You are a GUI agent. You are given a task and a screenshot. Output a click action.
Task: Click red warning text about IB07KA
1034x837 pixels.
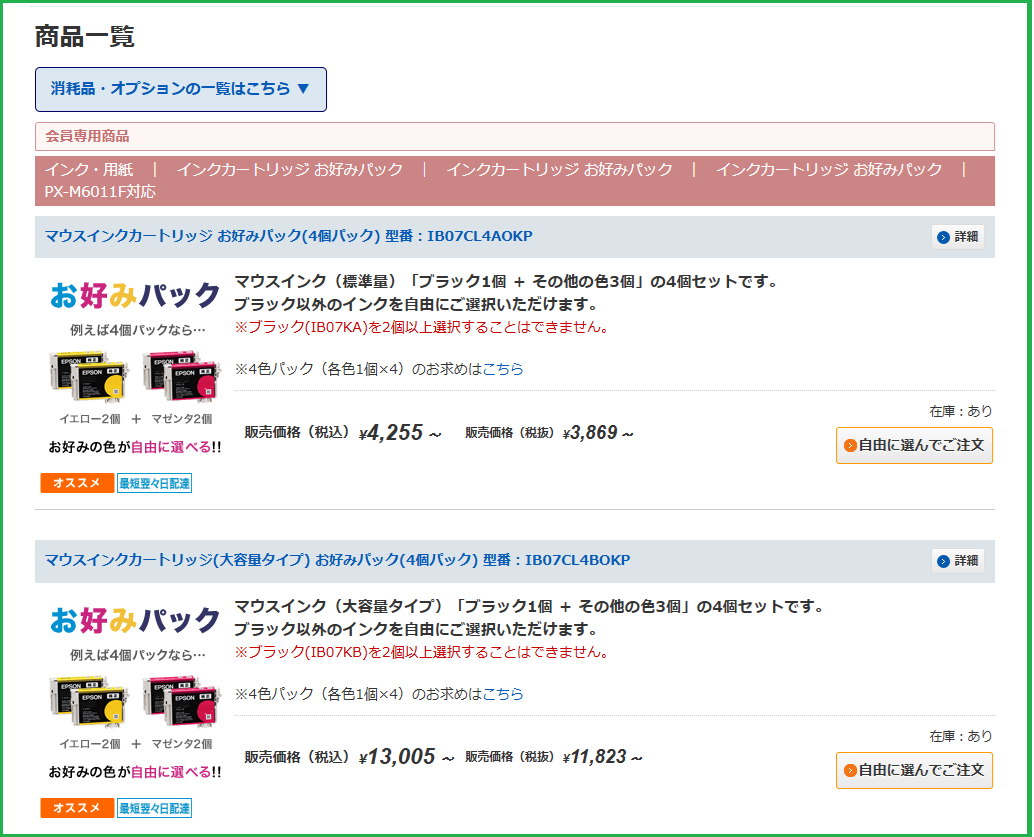pos(422,327)
